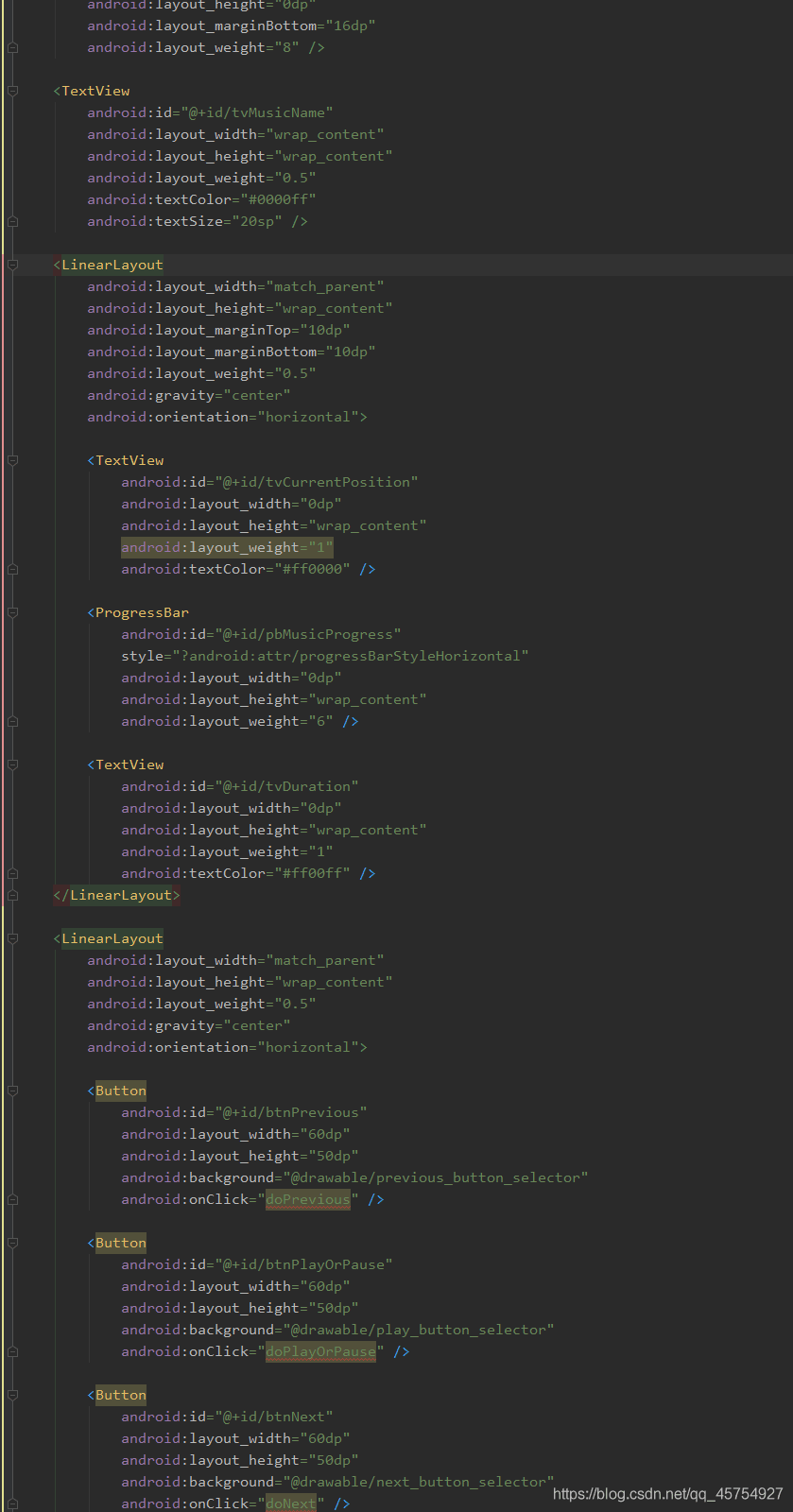
Task: Click the Button tag above btnNext id
Action: [x=121, y=1395]
